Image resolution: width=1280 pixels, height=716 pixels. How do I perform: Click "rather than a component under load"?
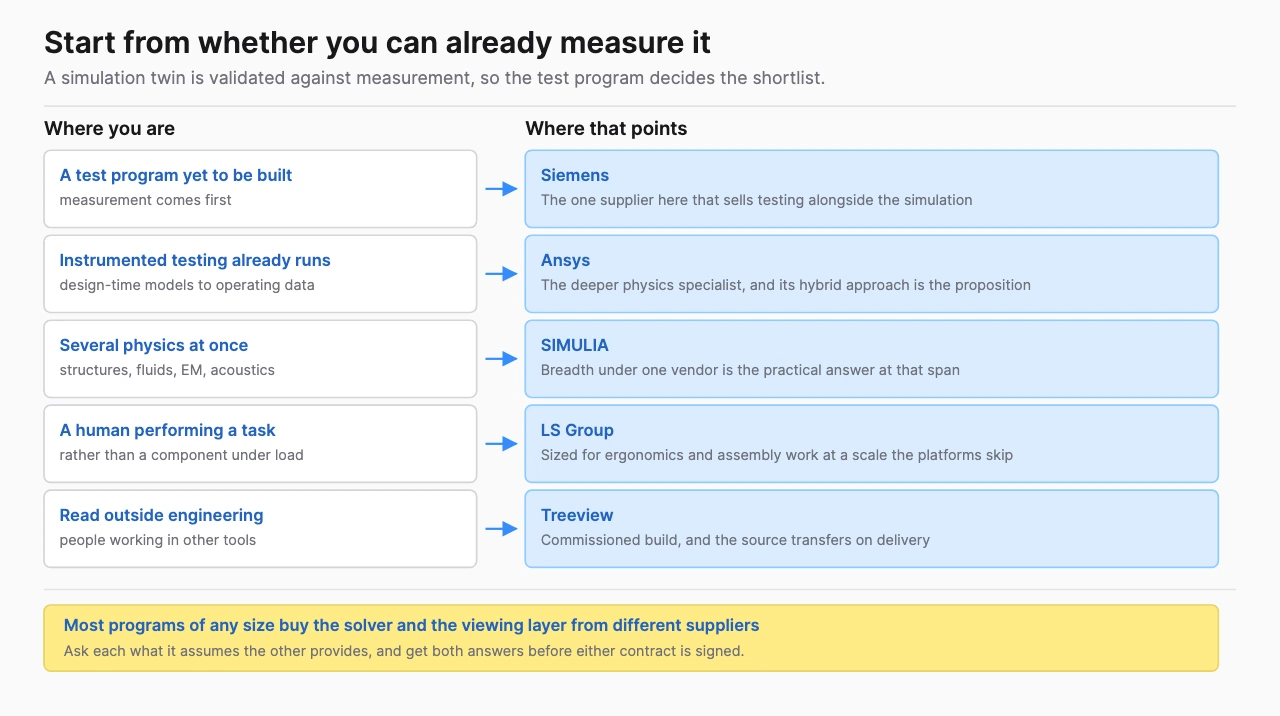(x=181, y=455)
